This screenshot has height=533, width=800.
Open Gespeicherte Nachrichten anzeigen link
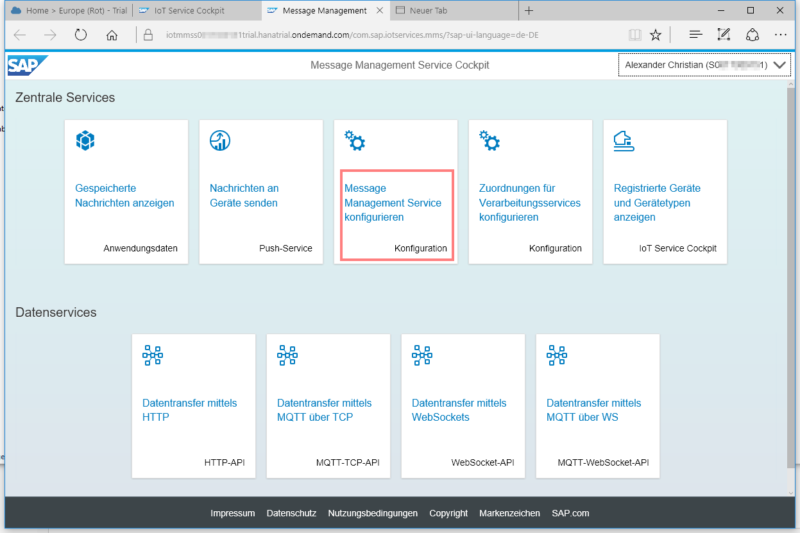pos(124,195)
